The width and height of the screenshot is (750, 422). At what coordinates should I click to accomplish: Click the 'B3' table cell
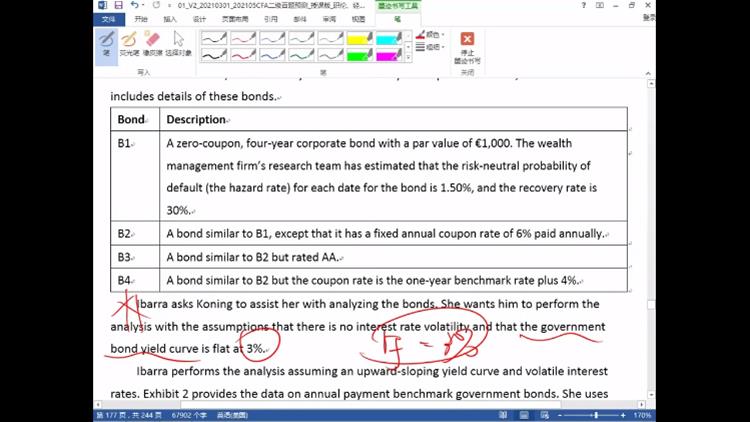coord(135,257)
